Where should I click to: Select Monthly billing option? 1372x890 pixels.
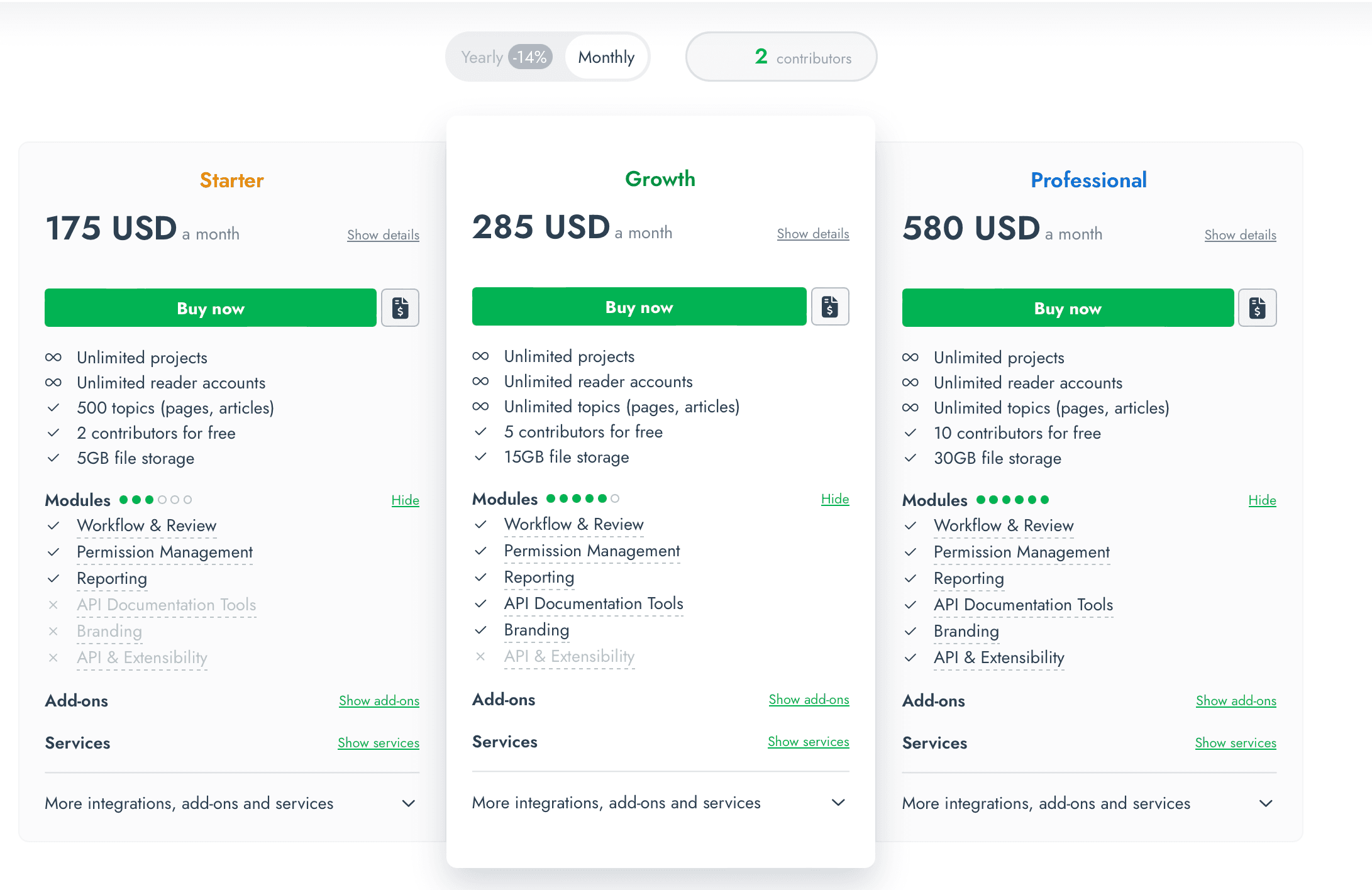click(x=606, y=57)
